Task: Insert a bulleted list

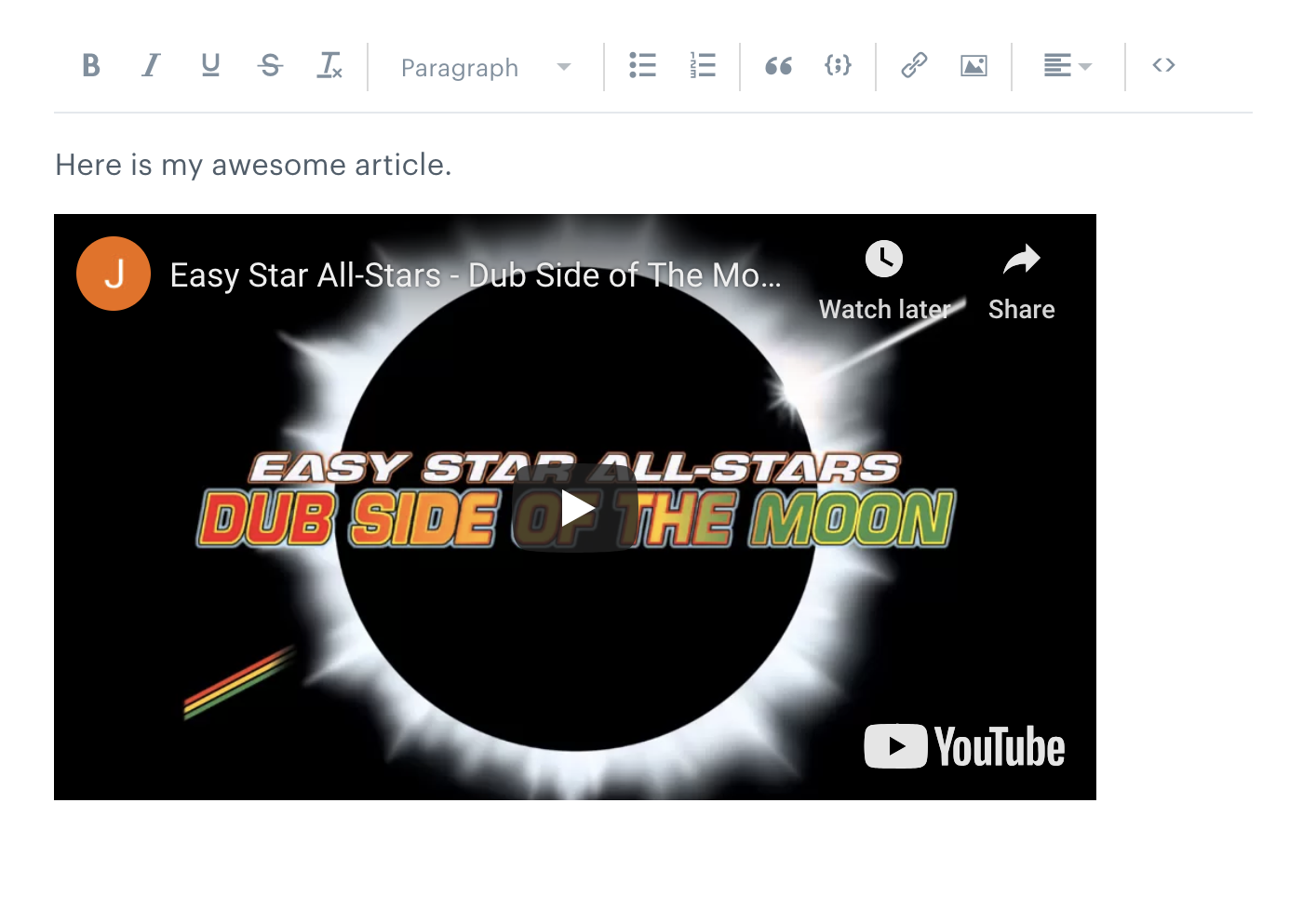Action: tap(642, 66)
